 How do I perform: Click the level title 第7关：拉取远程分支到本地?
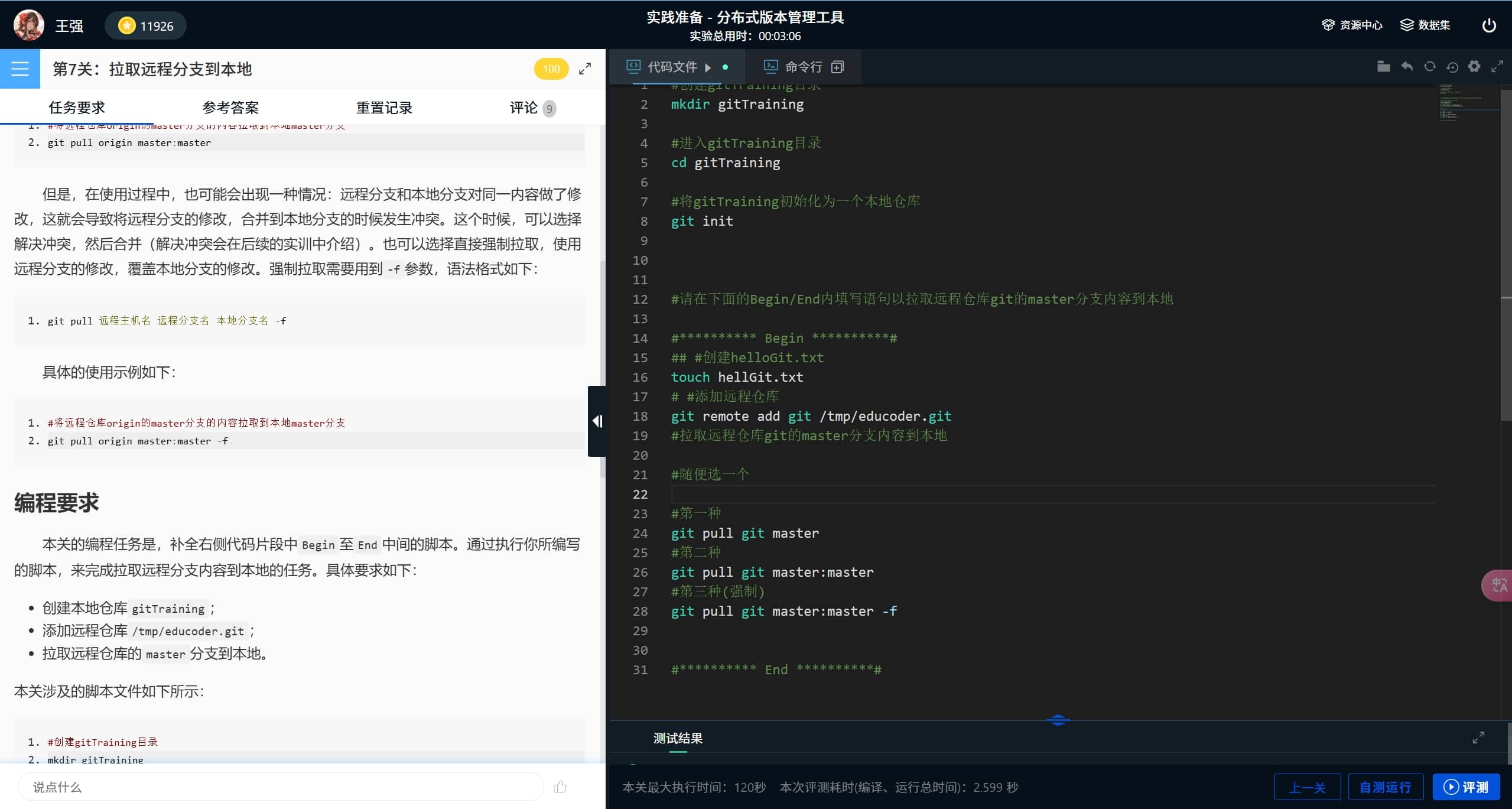click(x=152, y=69)
